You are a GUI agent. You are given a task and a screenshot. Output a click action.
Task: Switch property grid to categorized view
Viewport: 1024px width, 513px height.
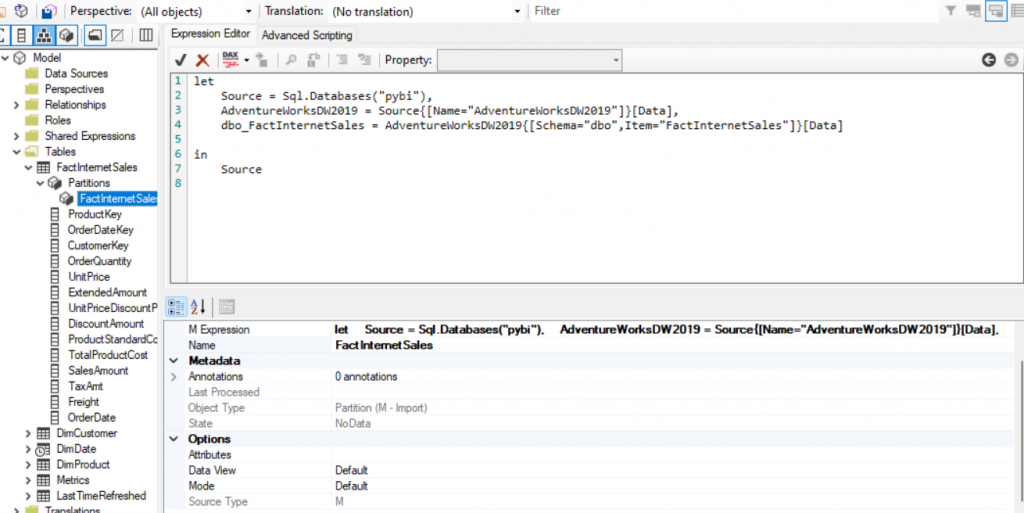[x=176, y=306]
